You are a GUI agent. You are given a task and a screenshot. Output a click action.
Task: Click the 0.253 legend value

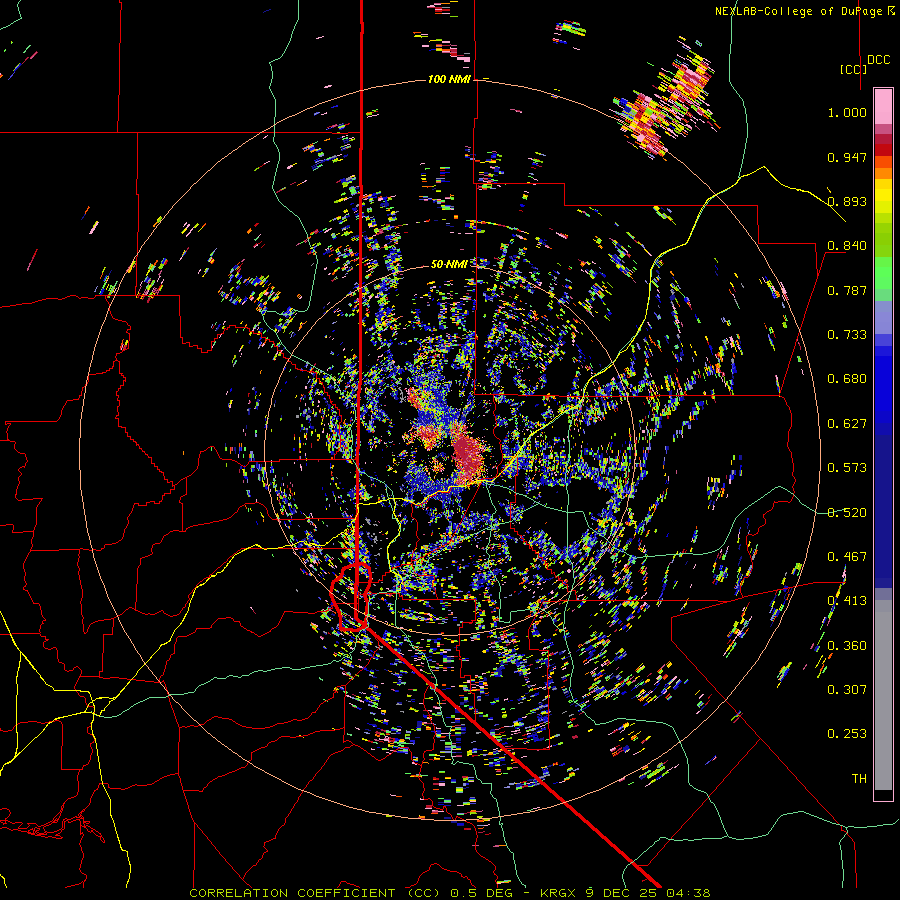[x=847, y=734]
